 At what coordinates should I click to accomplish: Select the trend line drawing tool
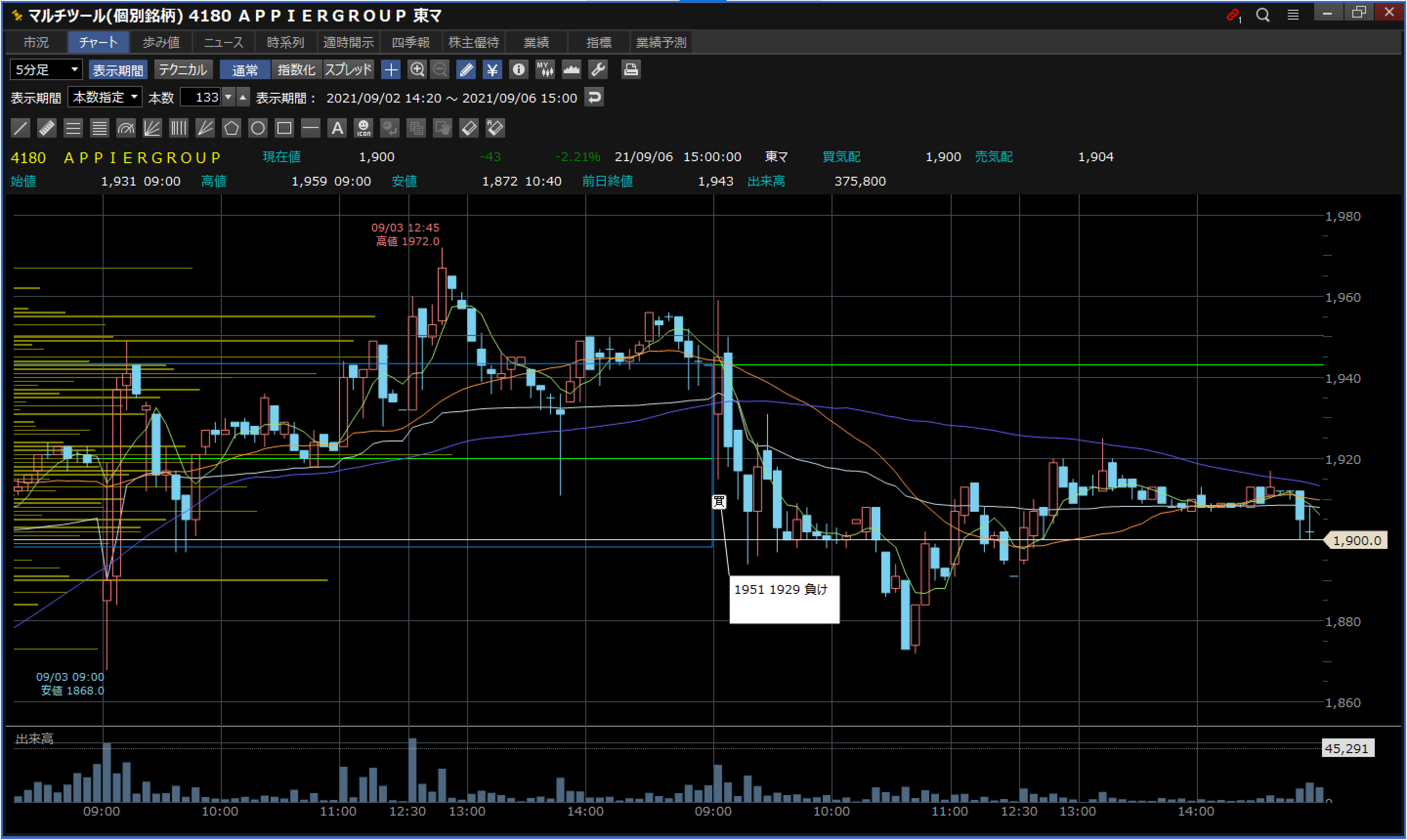(21, 128)
